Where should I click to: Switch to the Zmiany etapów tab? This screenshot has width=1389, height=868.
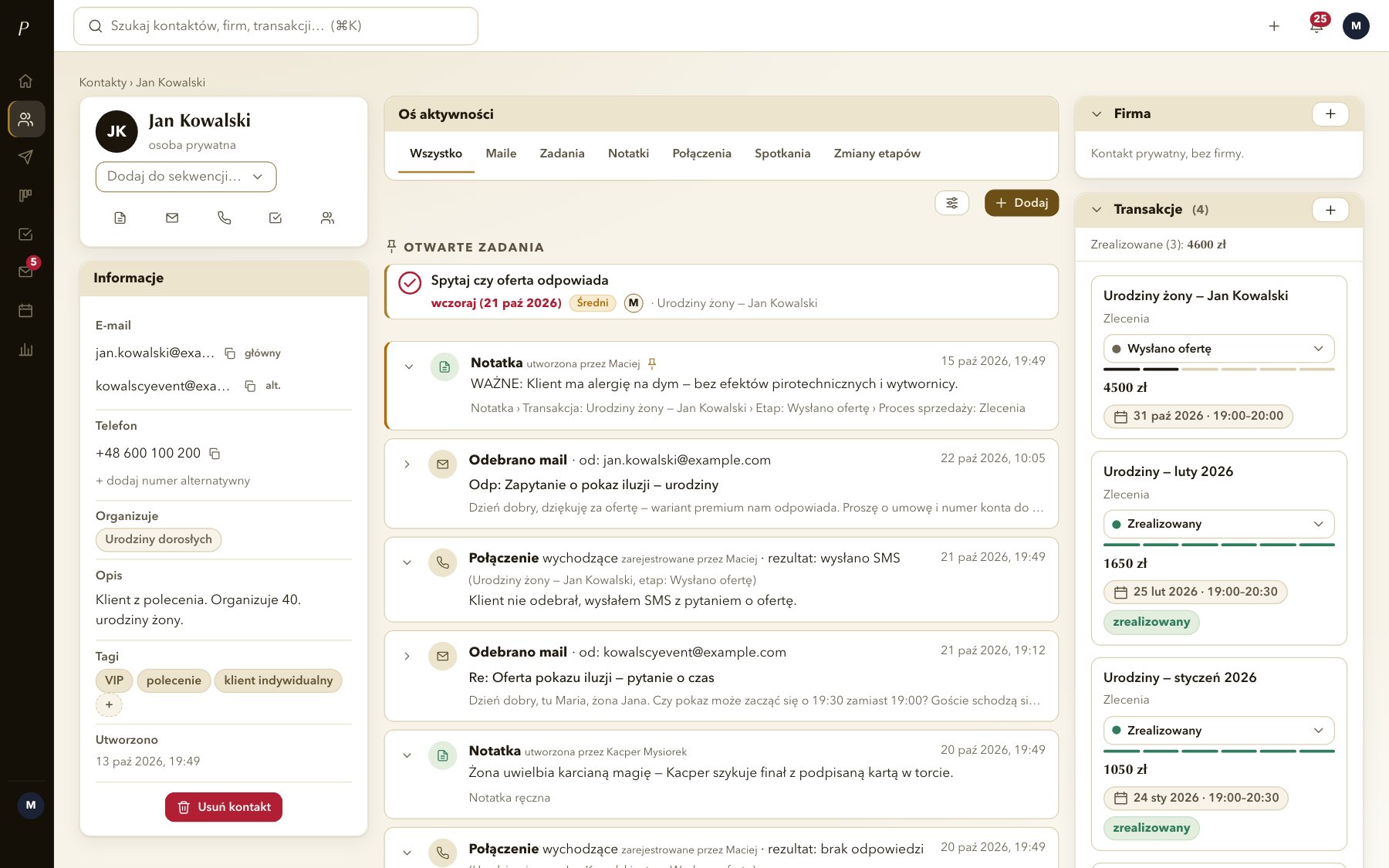(x=877, y=154)
